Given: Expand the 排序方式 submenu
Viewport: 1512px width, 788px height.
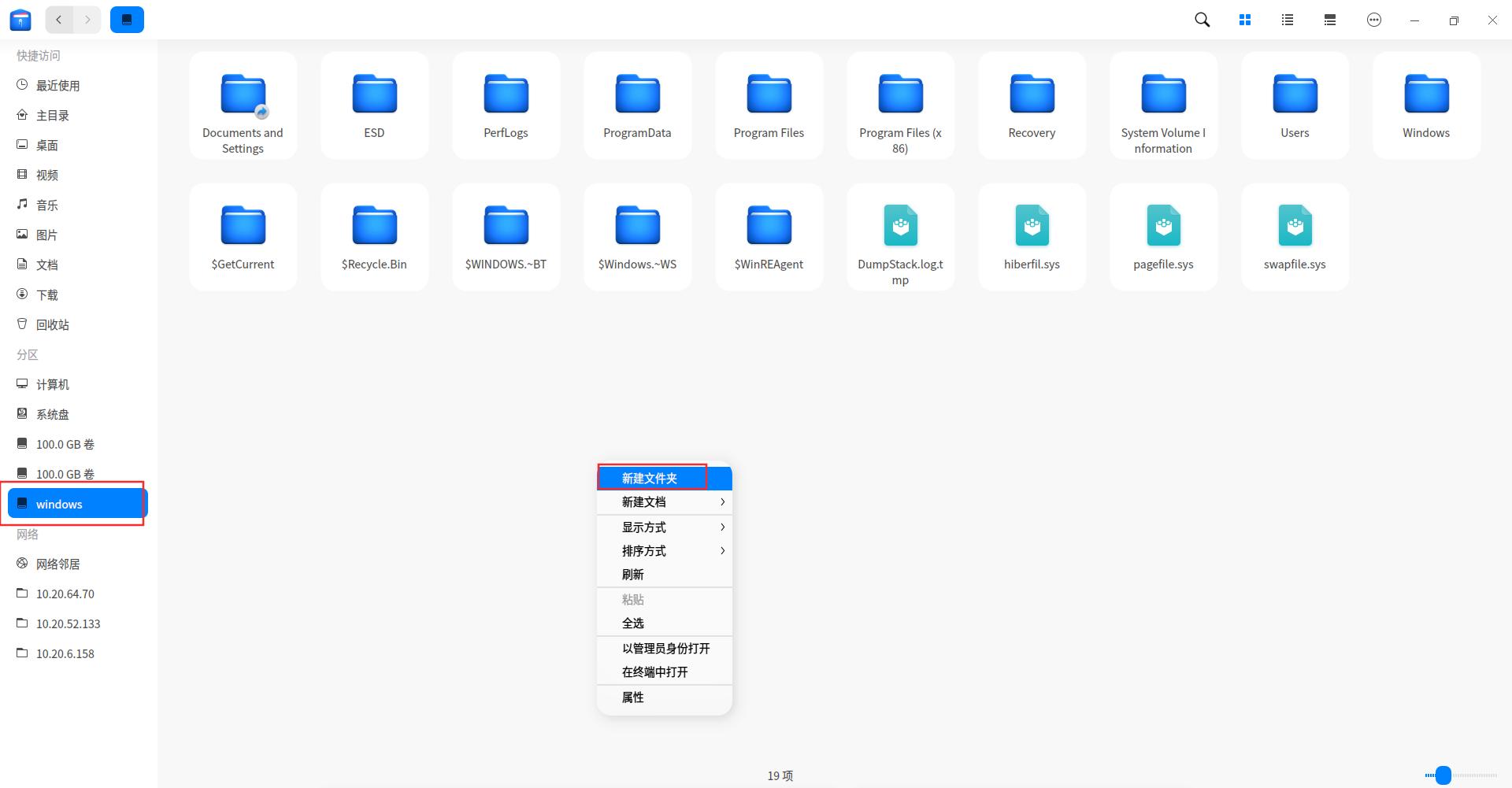Looking at the screenshot, I should click(665, 551).
